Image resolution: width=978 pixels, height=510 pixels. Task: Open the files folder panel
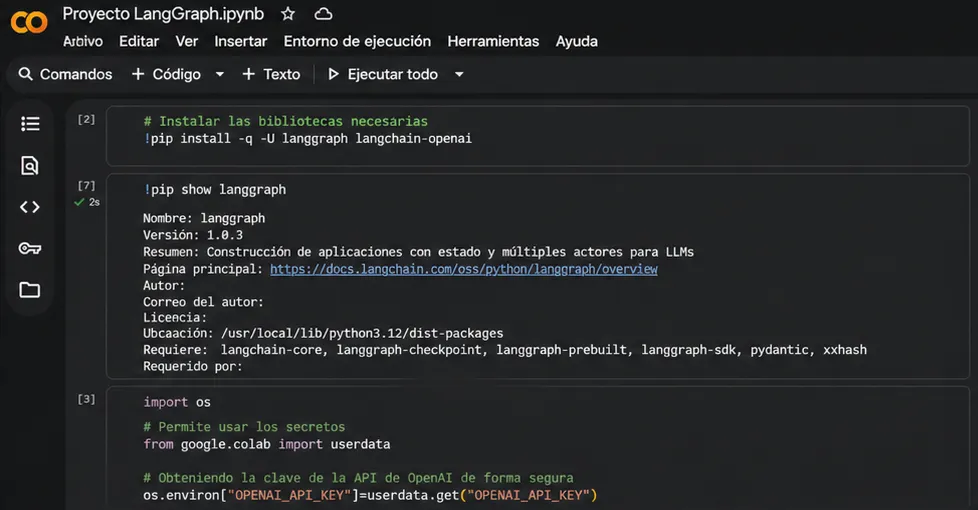click(x=30, y=290)
